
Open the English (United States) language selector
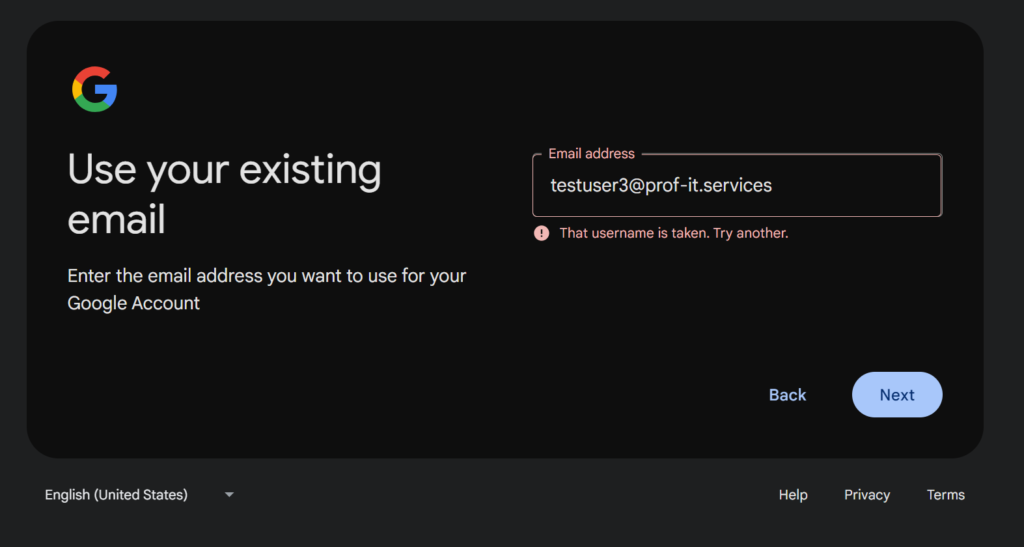116,494
